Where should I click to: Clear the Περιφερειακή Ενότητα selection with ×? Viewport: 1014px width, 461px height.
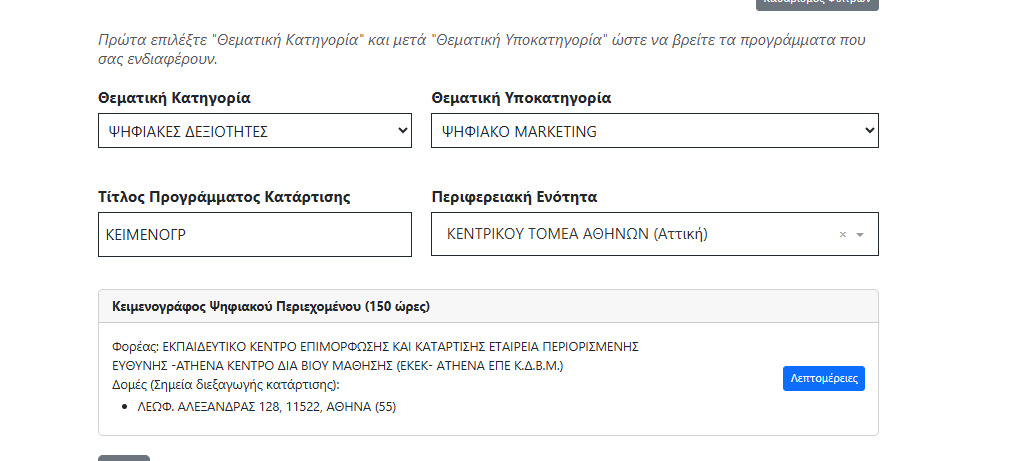(842, 234)
